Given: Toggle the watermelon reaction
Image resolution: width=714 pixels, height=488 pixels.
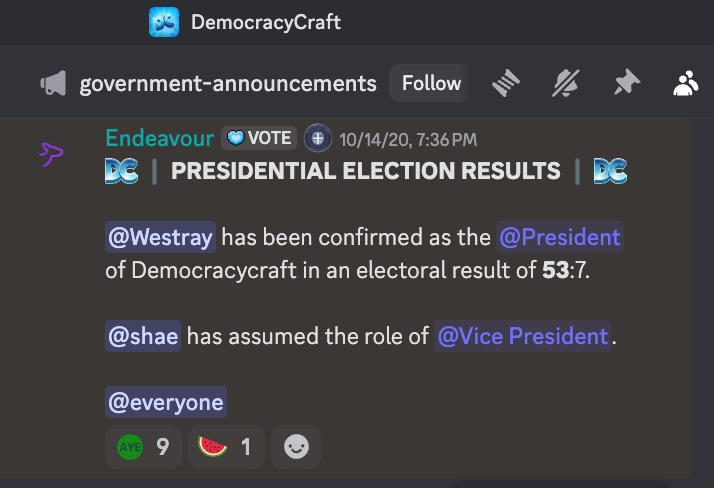Looking at the screenshot, I should (x=226, y=447).
